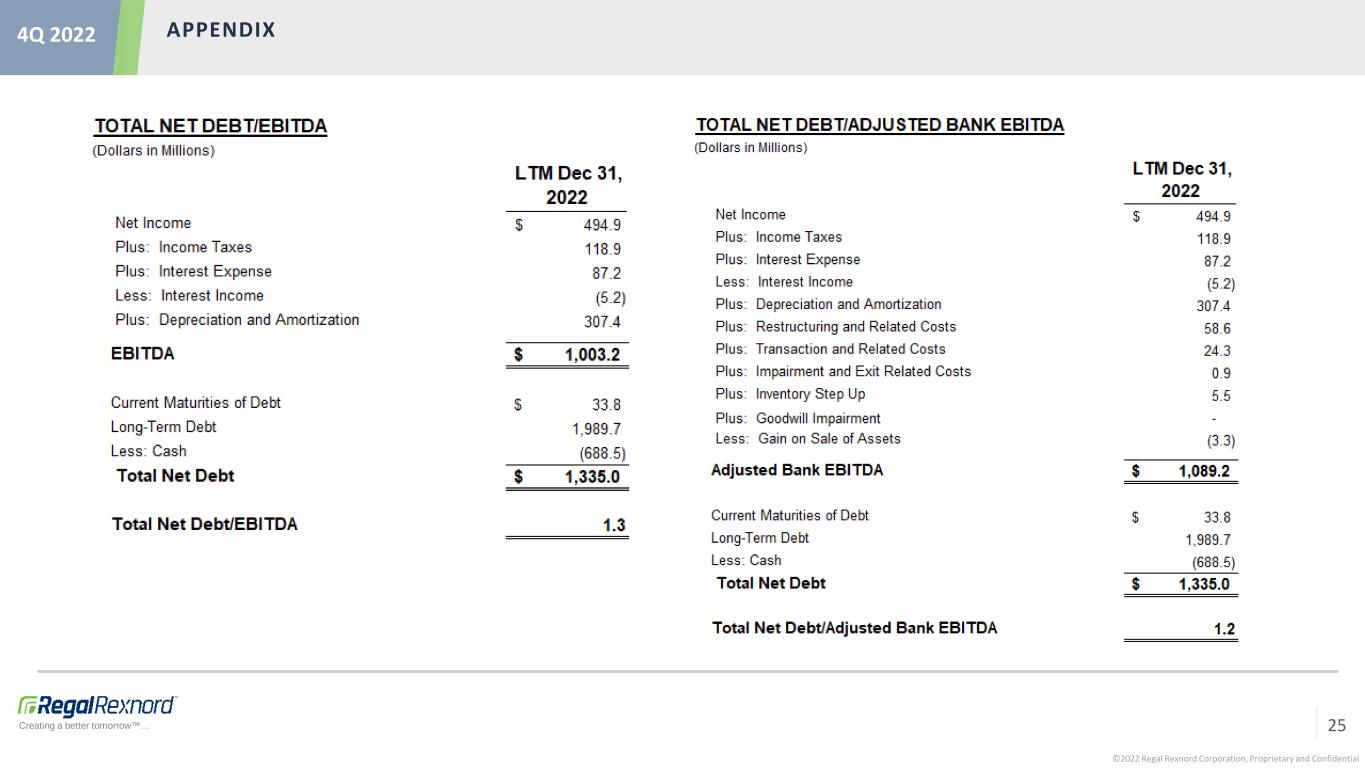Screen dimensions: 1365x768
Task: Select right table LTM Dec 31, 2022 header
Action: (1181, 180)
